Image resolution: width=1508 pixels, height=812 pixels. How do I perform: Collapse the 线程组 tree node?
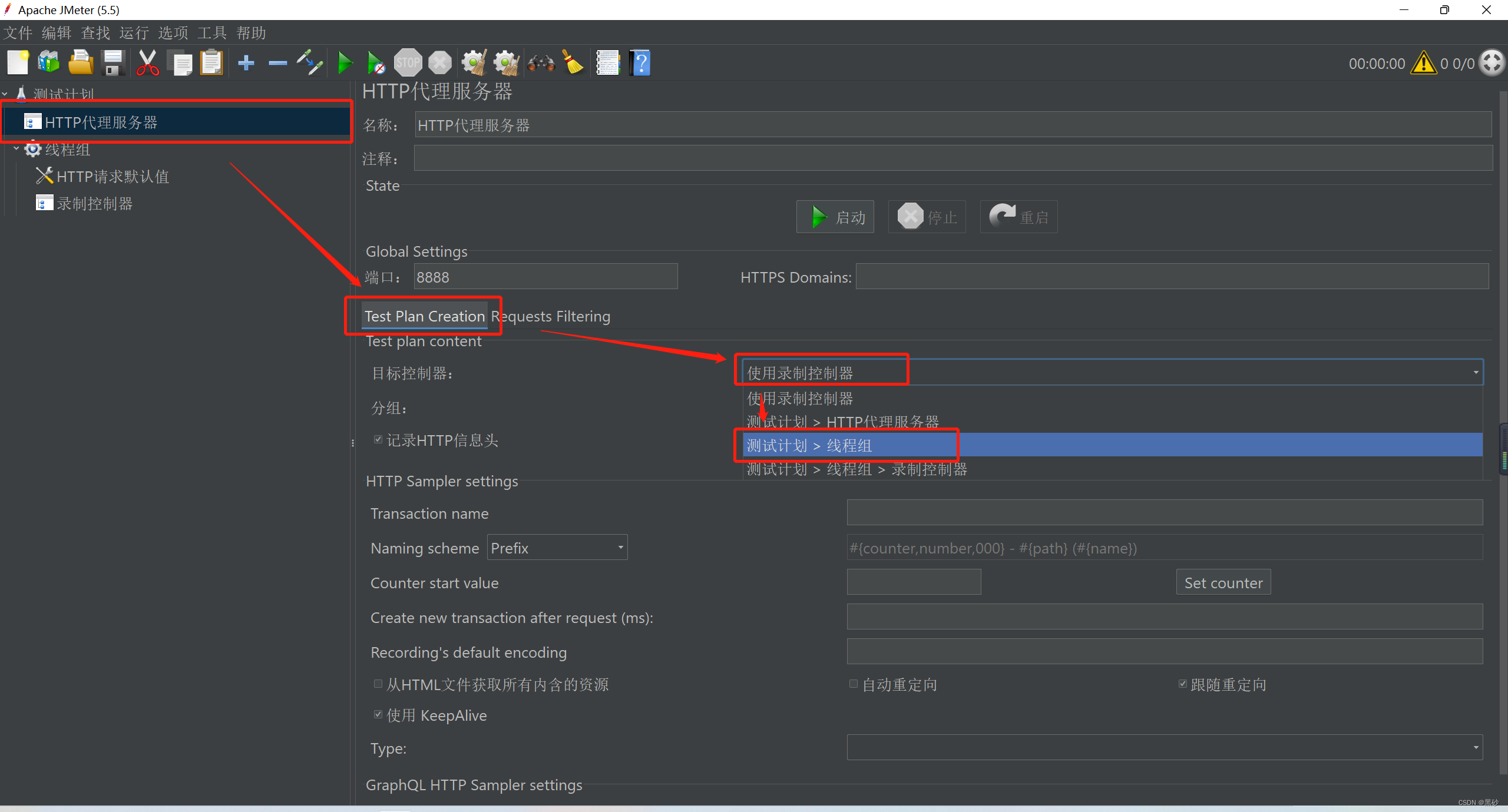[x=16, y=148]
